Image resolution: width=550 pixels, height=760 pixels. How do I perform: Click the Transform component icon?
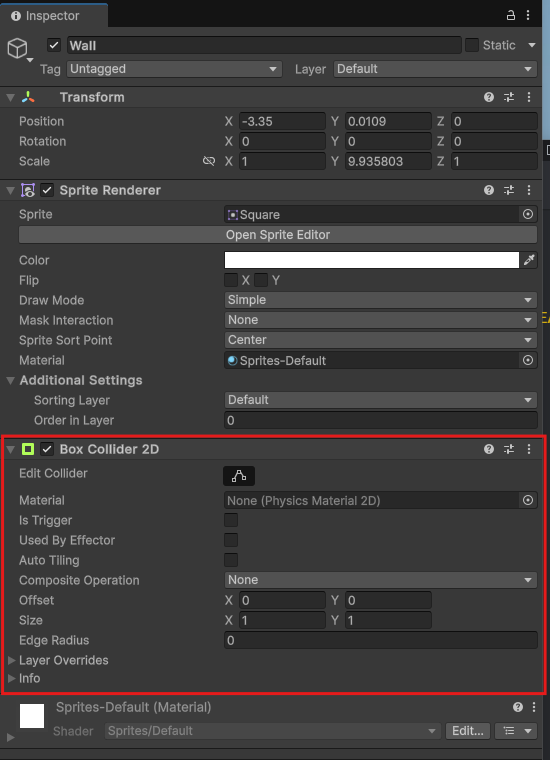pyautogui.click(x=28, y=97)
